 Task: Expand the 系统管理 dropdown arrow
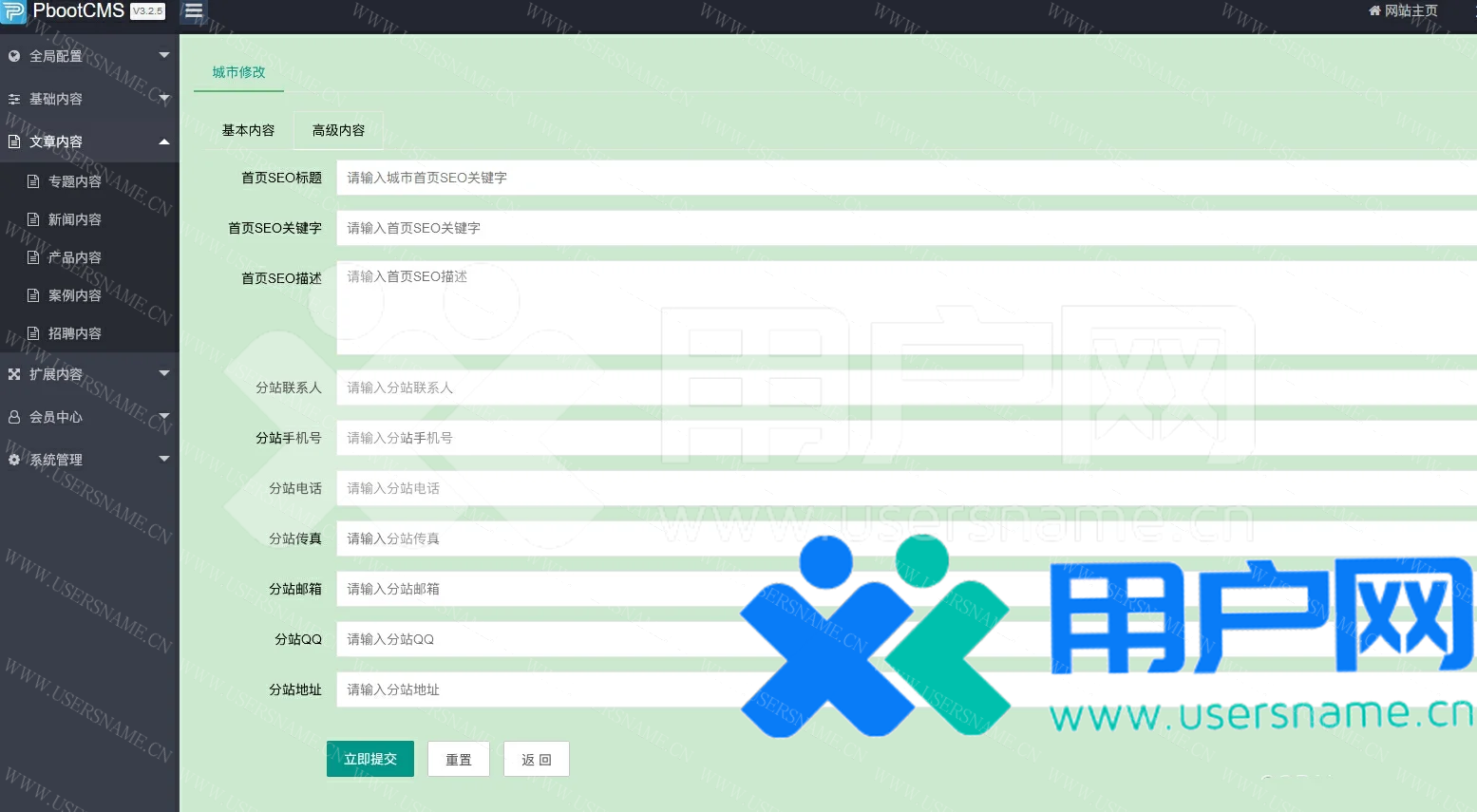(x=163, y=460)
